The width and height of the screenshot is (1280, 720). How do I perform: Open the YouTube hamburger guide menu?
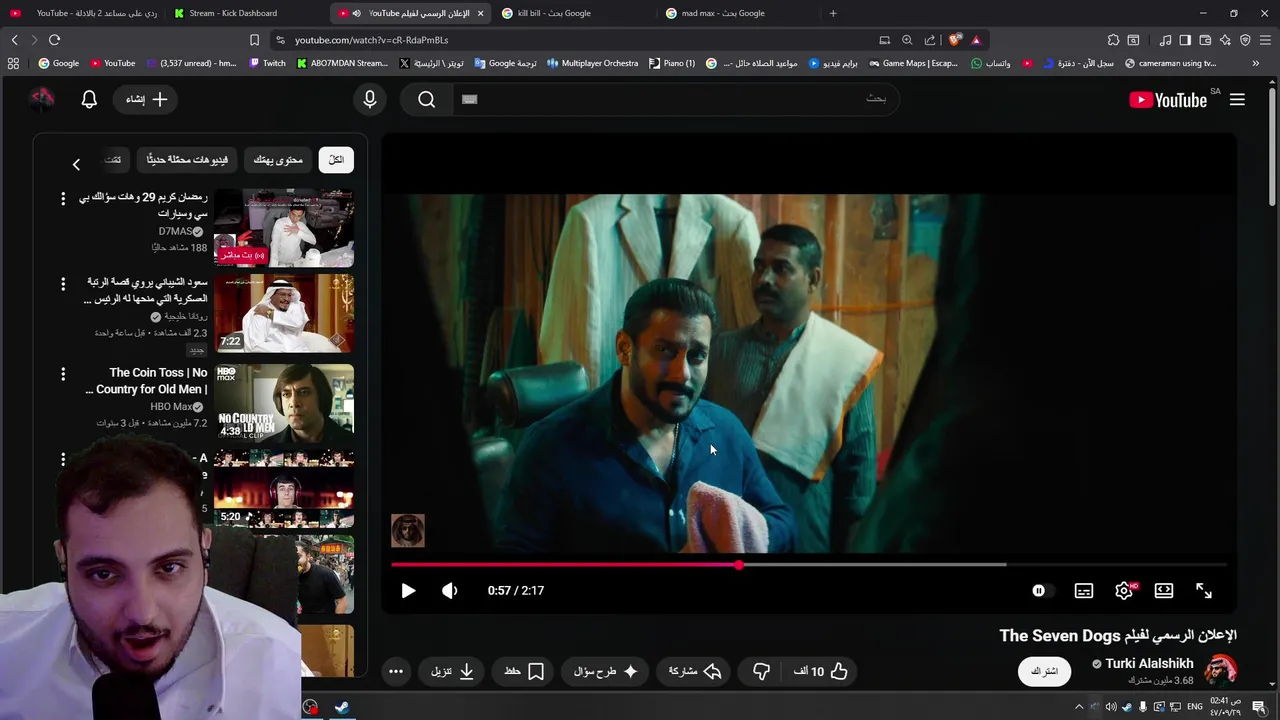[x=1237, y=100]
